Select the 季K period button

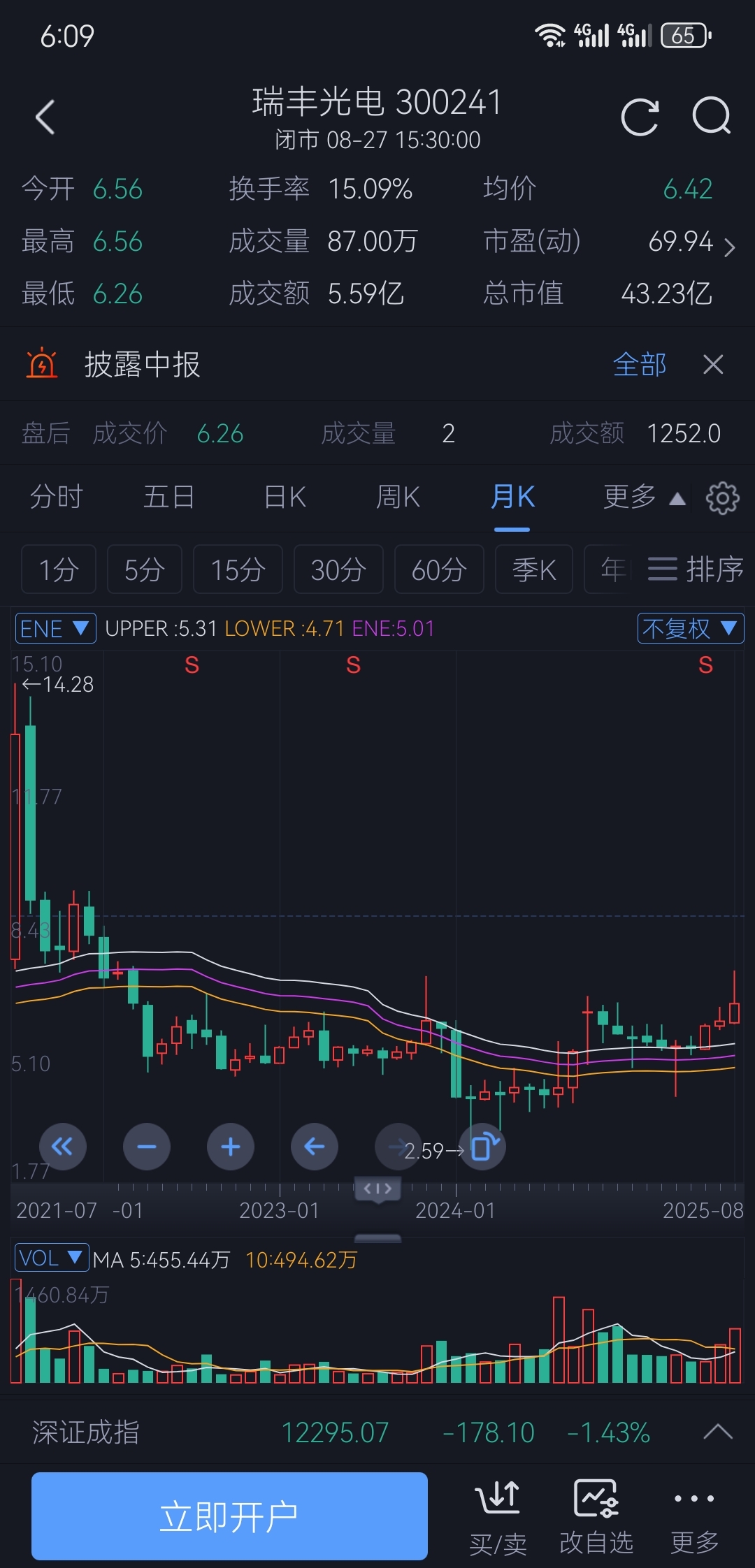[534, 569]
